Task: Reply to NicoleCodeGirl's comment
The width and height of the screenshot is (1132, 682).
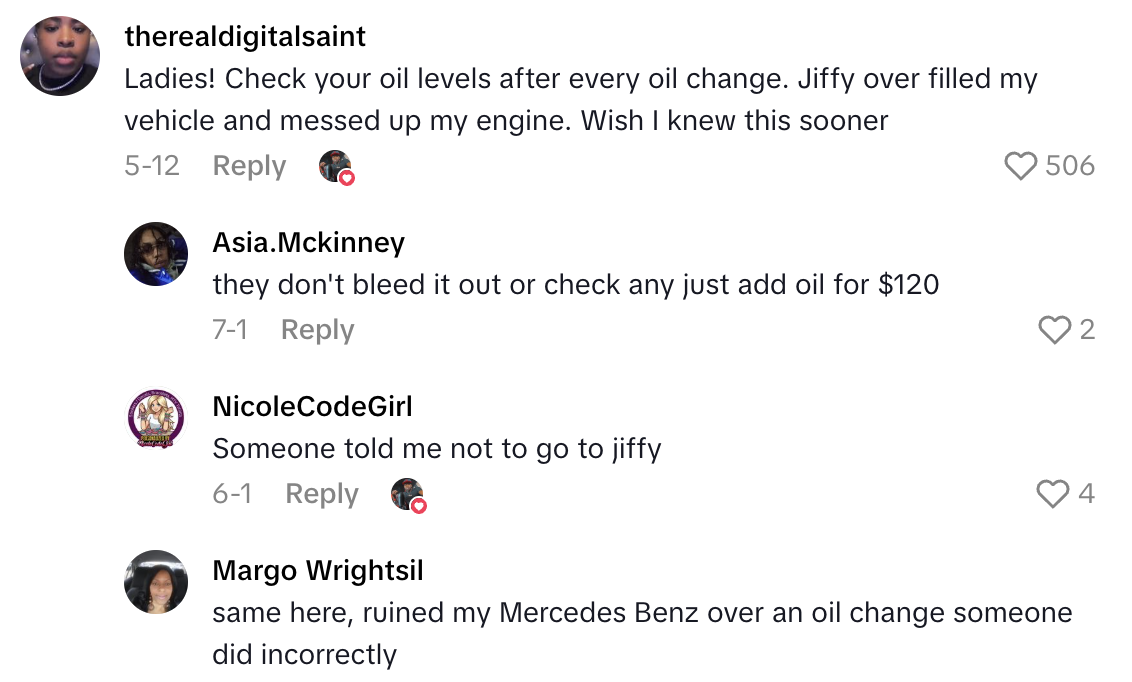Action: [x=321, y=493]
